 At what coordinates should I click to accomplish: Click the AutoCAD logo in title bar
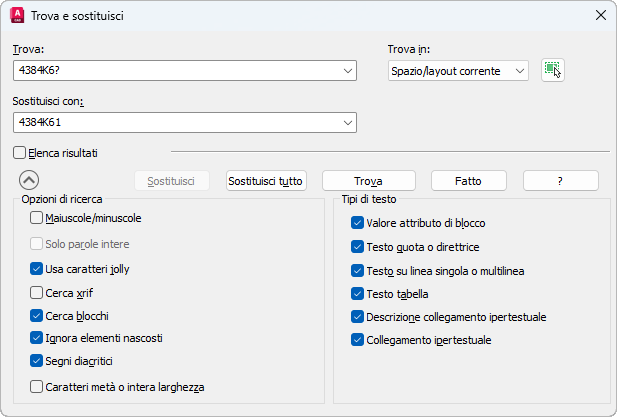pyautogui.click(x=17, y=15)
